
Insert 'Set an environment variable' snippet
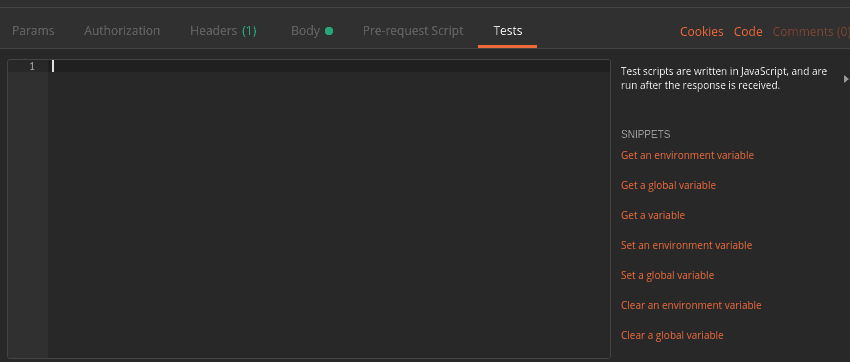(686, 245)
